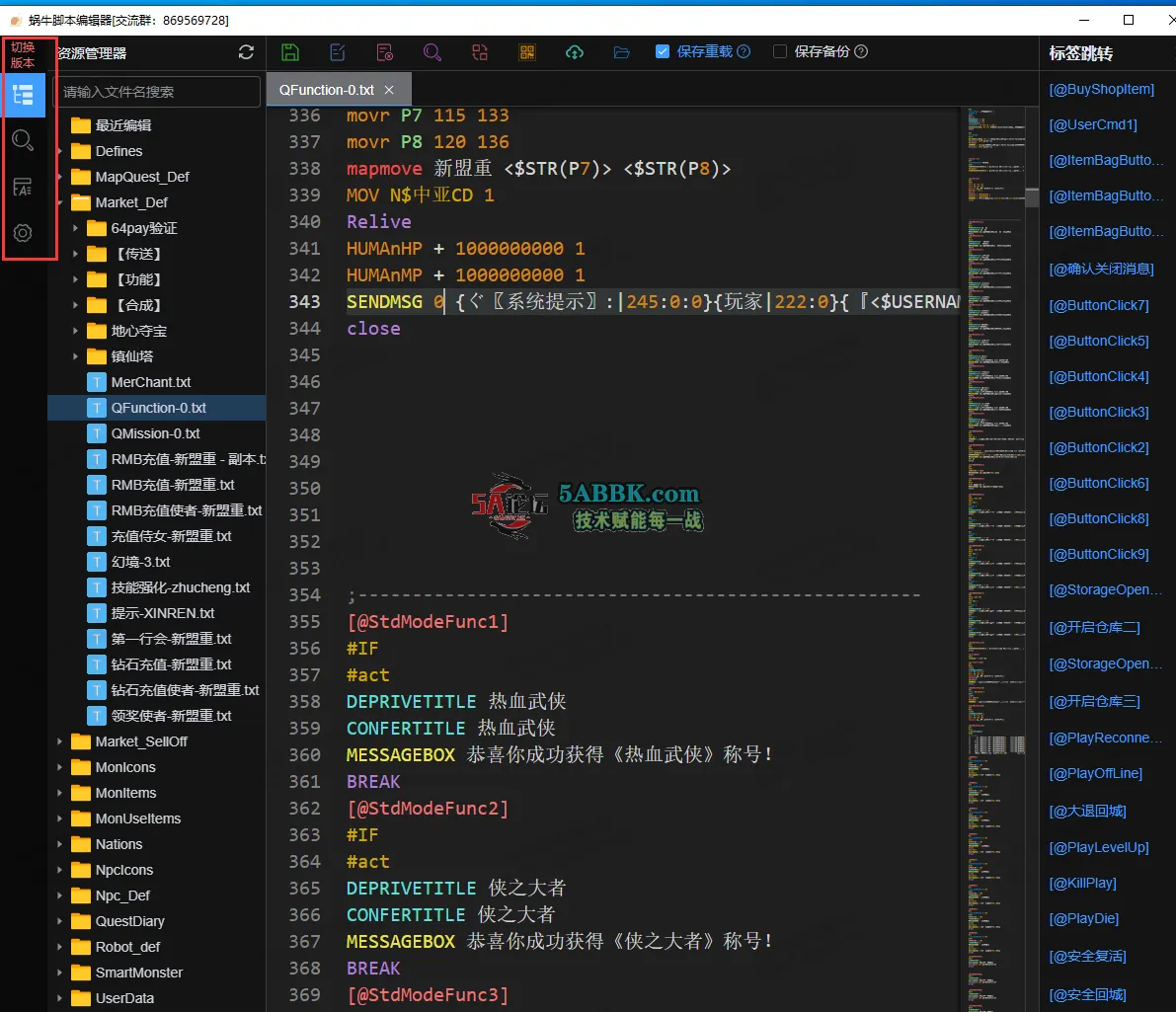
Task: Open 提示-XINREN.txt file
Action: click(163, 613)
